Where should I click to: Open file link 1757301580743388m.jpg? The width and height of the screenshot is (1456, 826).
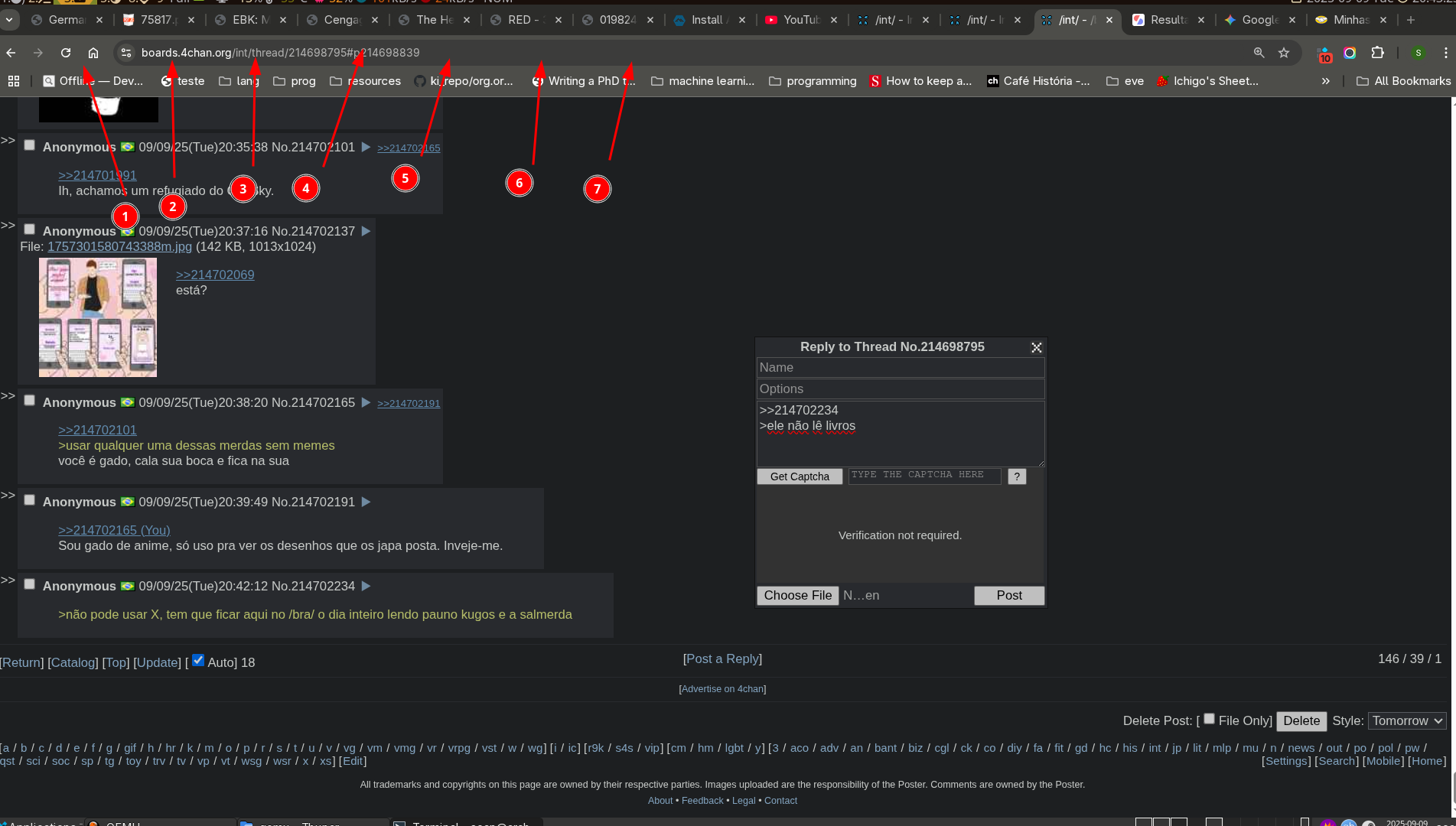[x=119, y=246]
